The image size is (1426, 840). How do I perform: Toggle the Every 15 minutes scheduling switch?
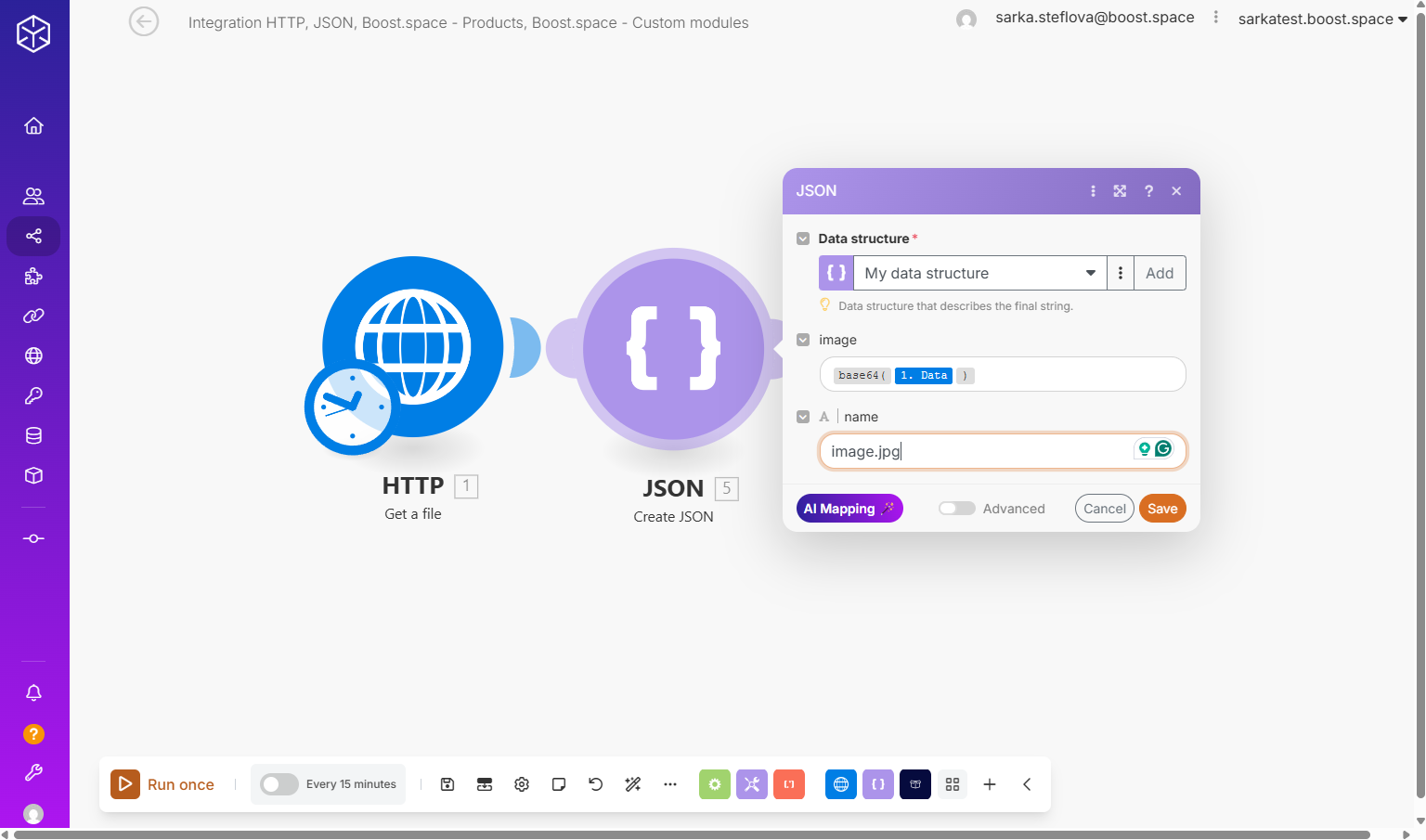click(279, 784)
